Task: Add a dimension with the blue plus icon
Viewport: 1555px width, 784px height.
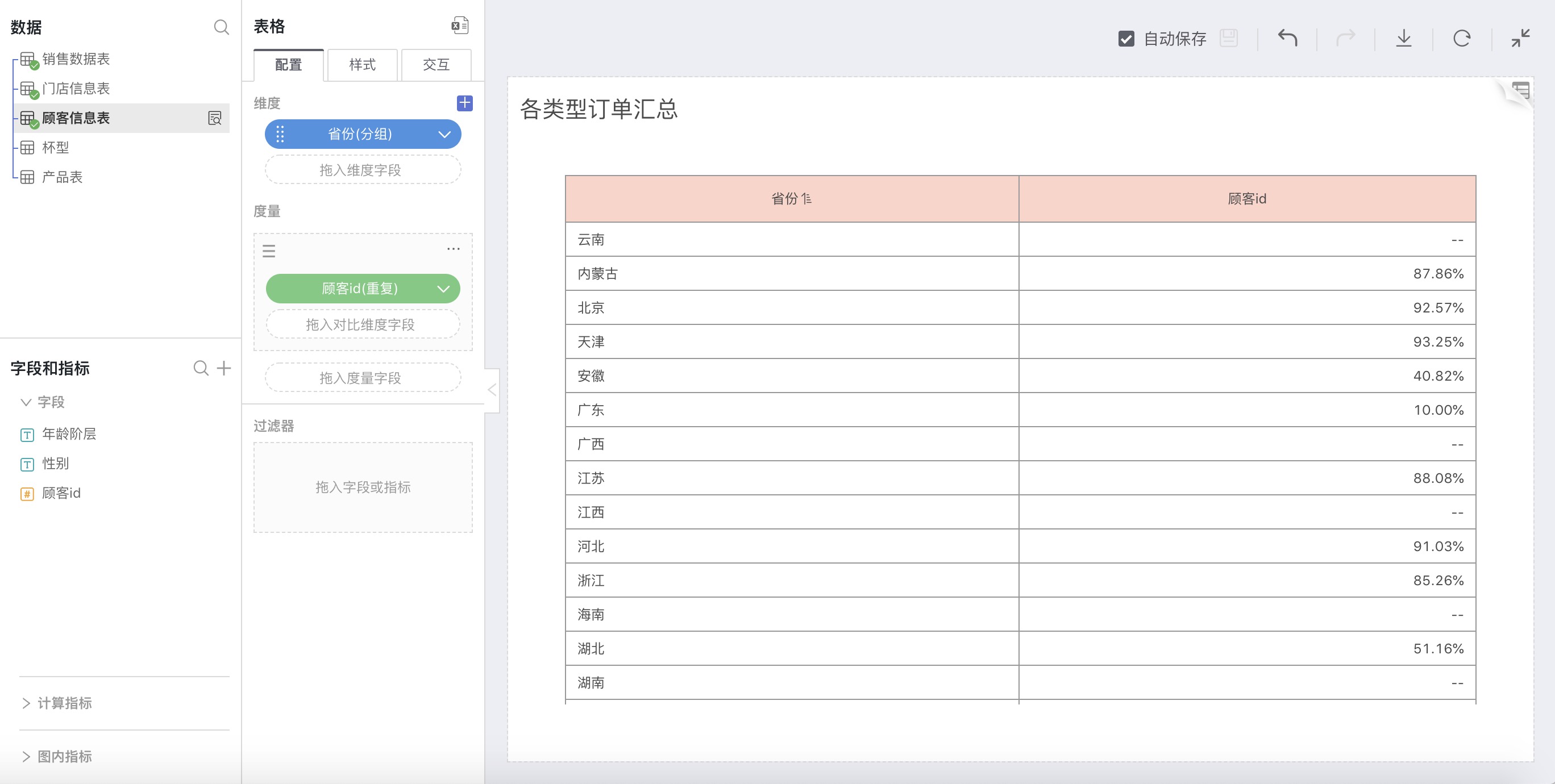Action: click(x=465, y=103)
